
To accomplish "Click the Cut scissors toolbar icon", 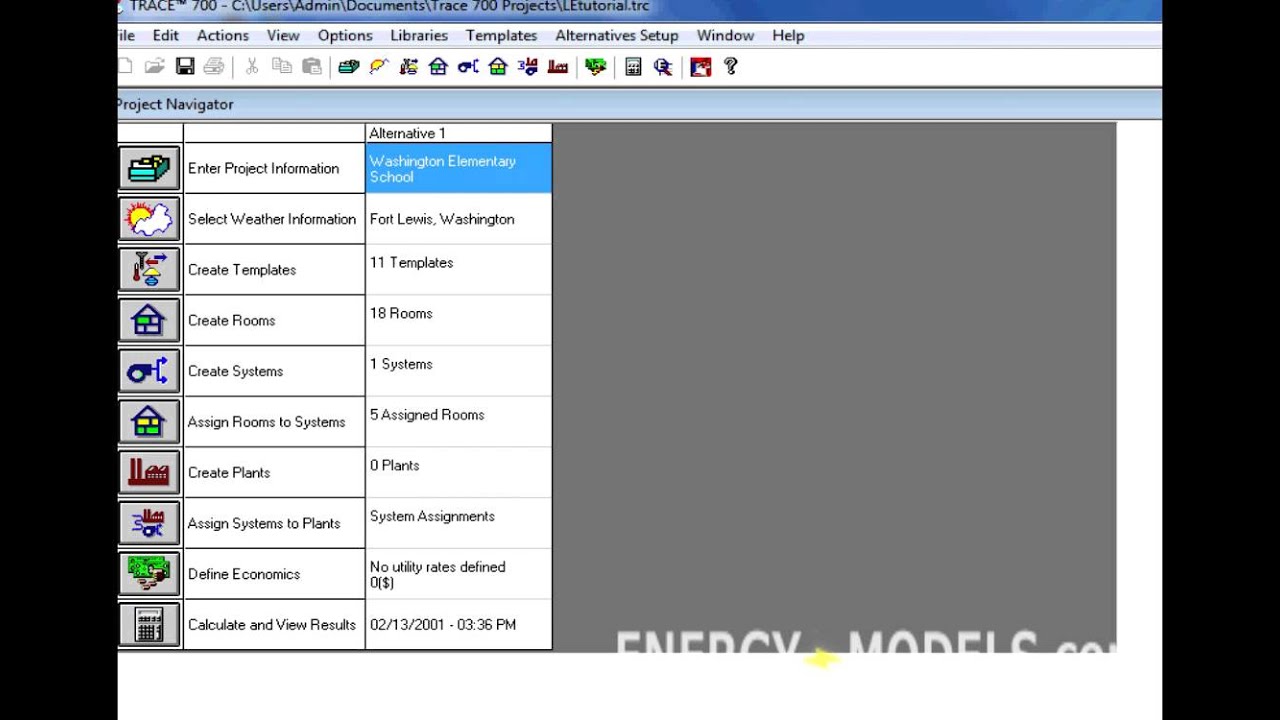I will 252,67.
